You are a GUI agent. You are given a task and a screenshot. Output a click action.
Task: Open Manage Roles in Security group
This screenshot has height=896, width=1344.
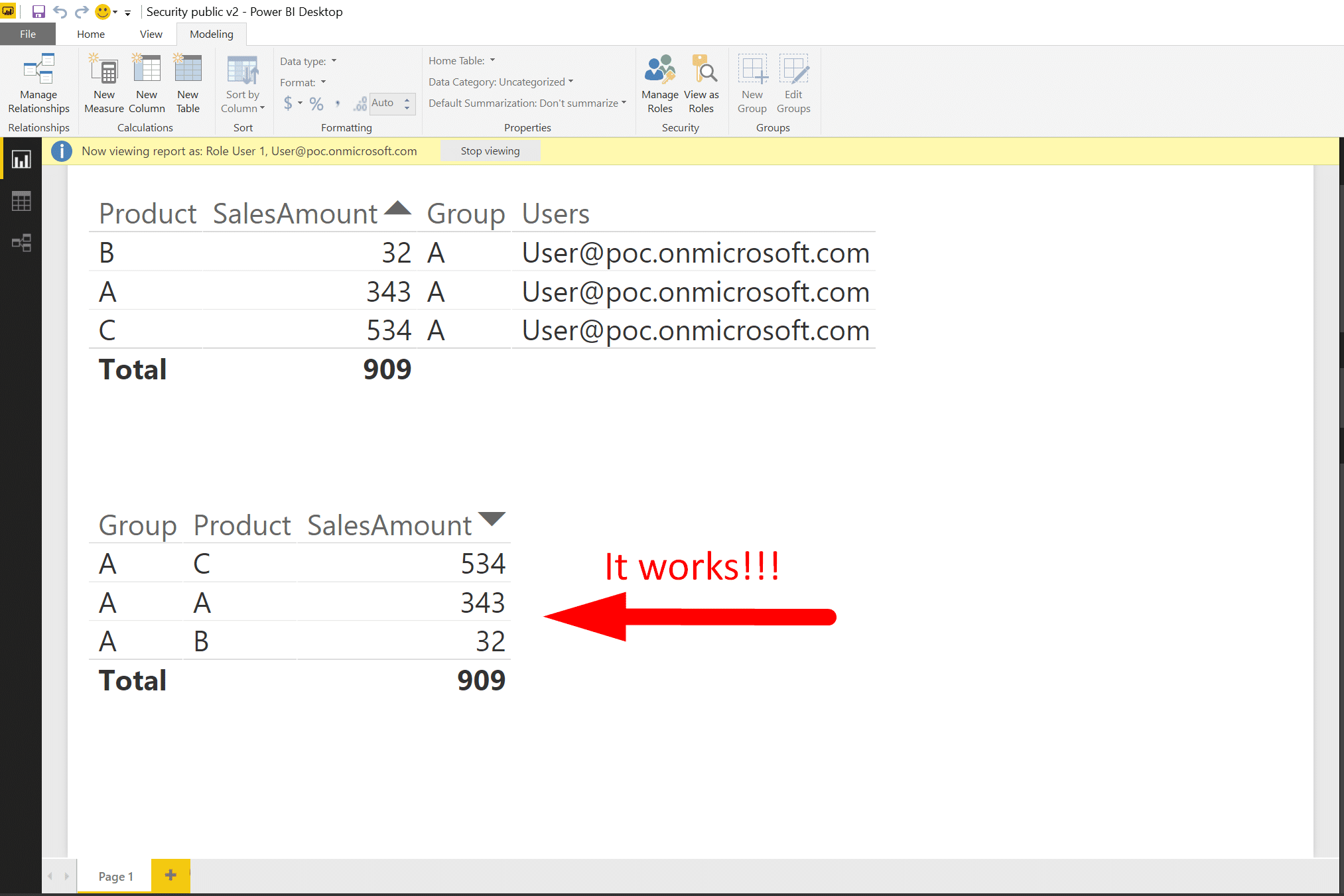coord(659,83)
